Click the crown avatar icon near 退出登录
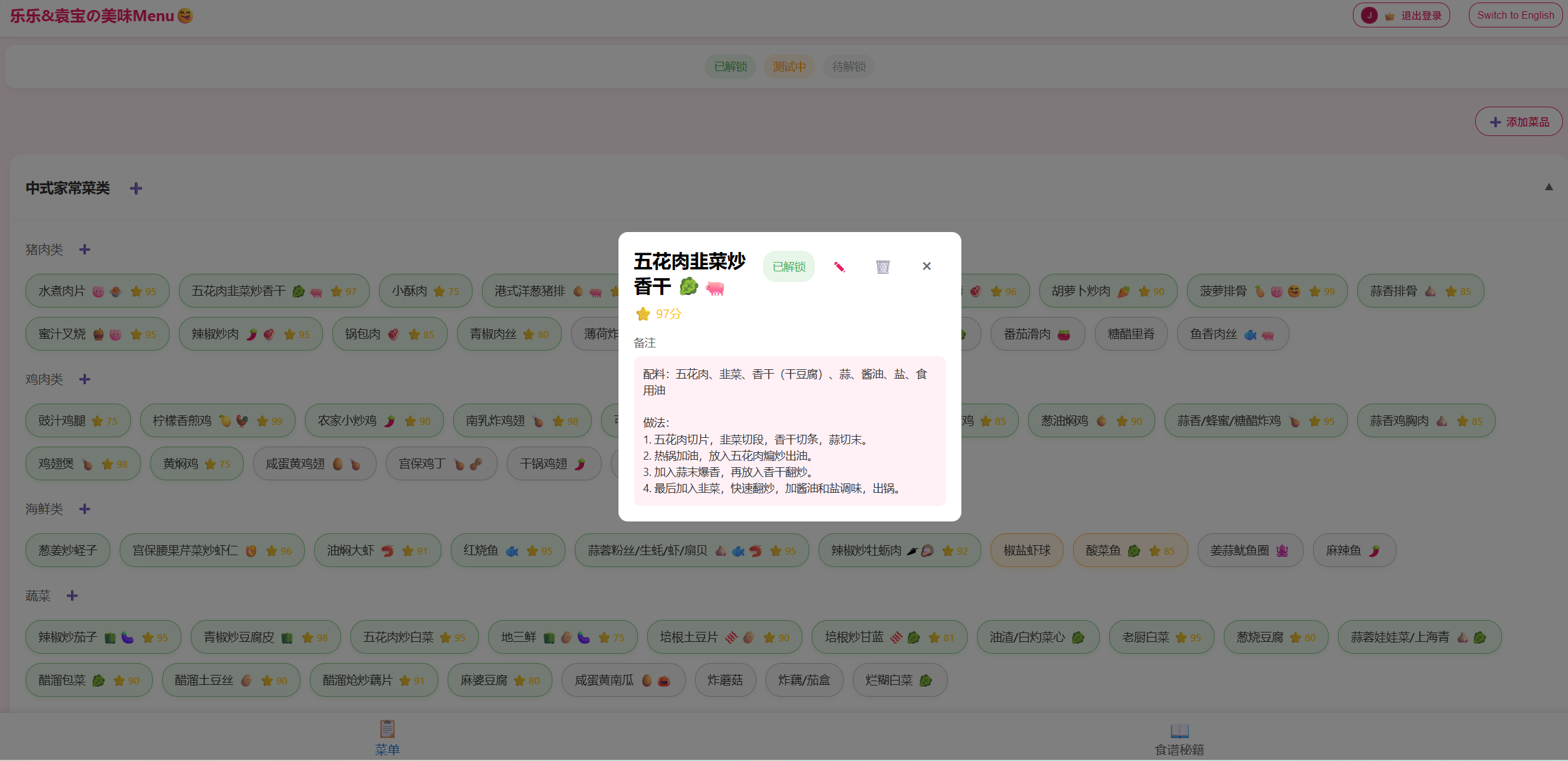The image size is (1568, 761). [1389, 15]
